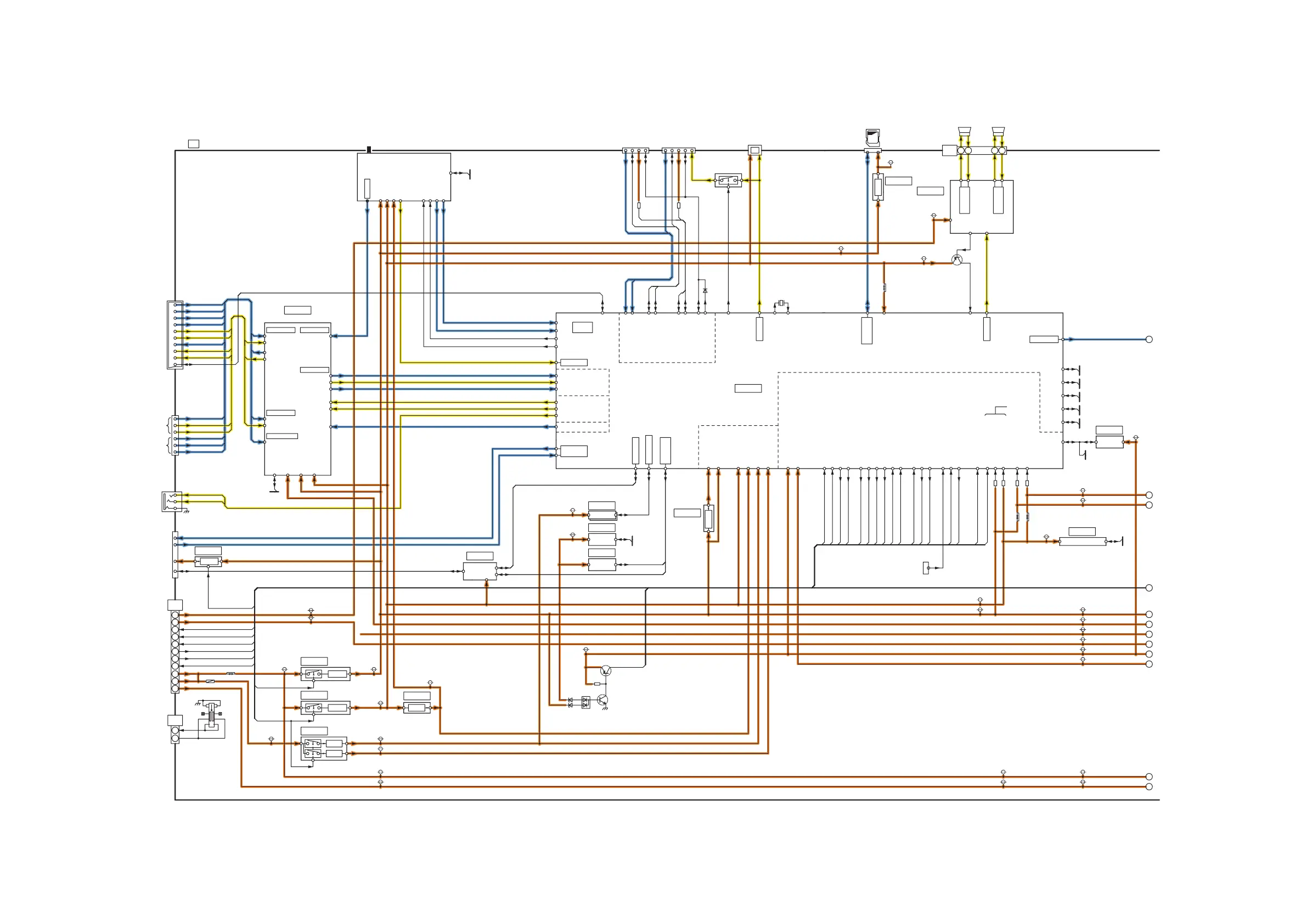The image size is (1307, 924).
Task: Click the lower grounded transistor beside photocoupler
Action: pos(603,700)
